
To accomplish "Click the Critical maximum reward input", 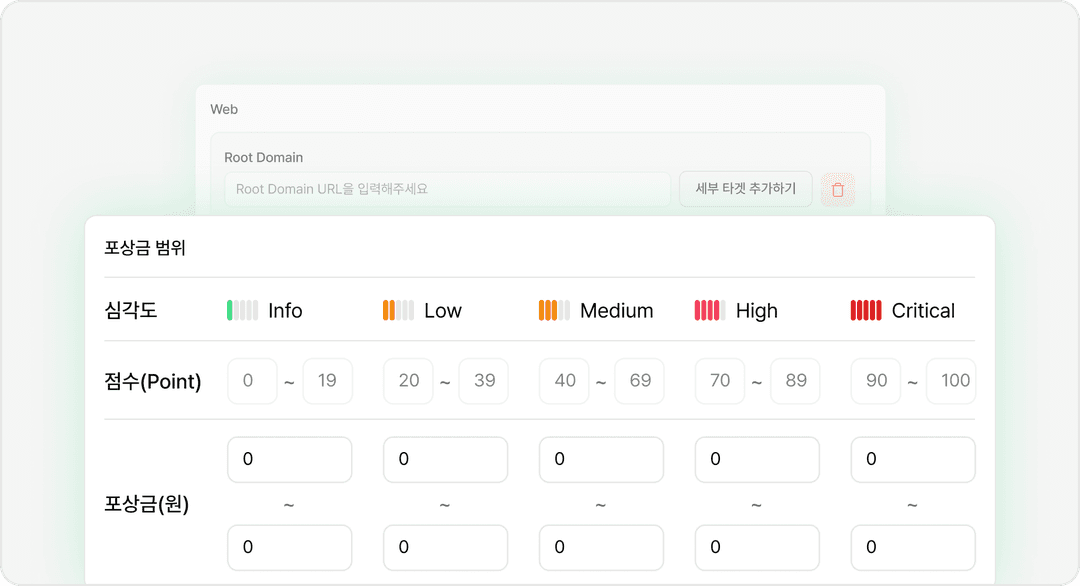I will pos(912,547).
